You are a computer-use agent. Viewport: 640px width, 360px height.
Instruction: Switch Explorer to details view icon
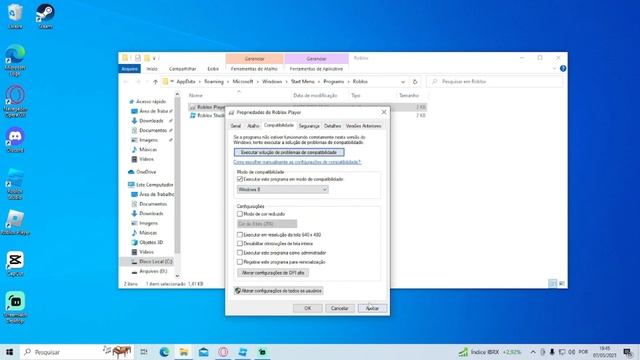(552, 283)
